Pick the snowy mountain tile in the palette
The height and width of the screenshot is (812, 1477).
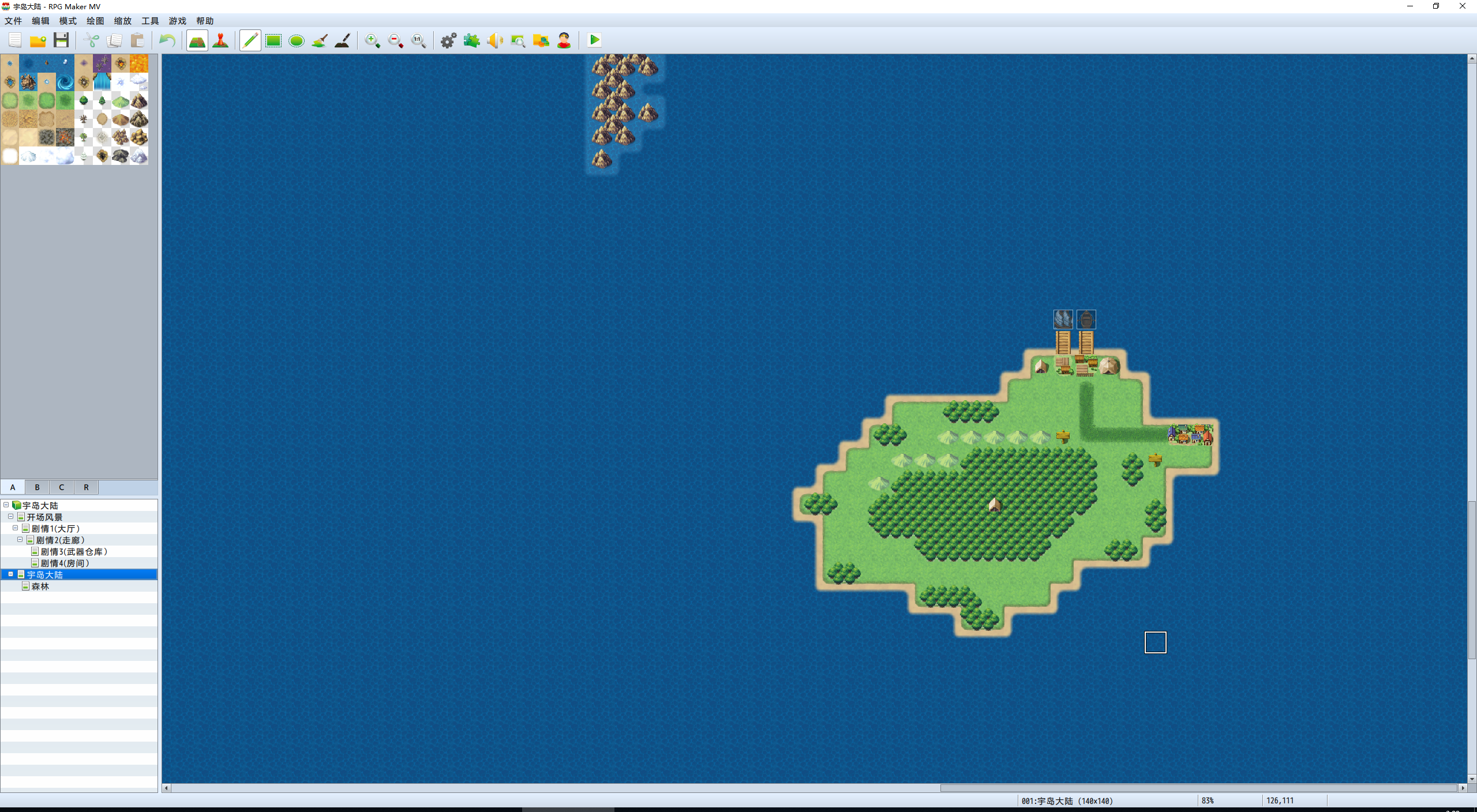[x=139, y=156]
